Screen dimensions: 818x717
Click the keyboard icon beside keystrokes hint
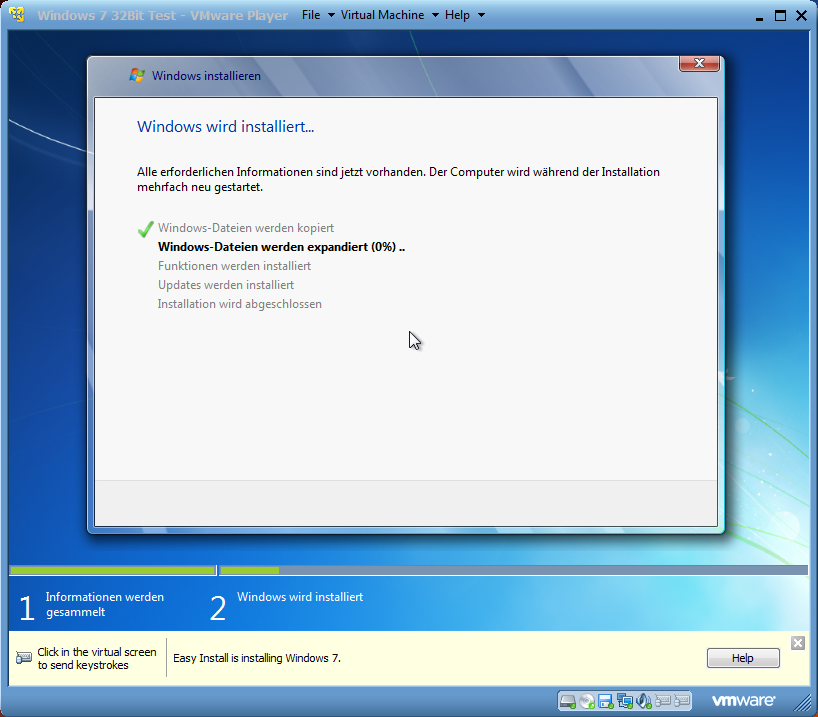[23, 658]
